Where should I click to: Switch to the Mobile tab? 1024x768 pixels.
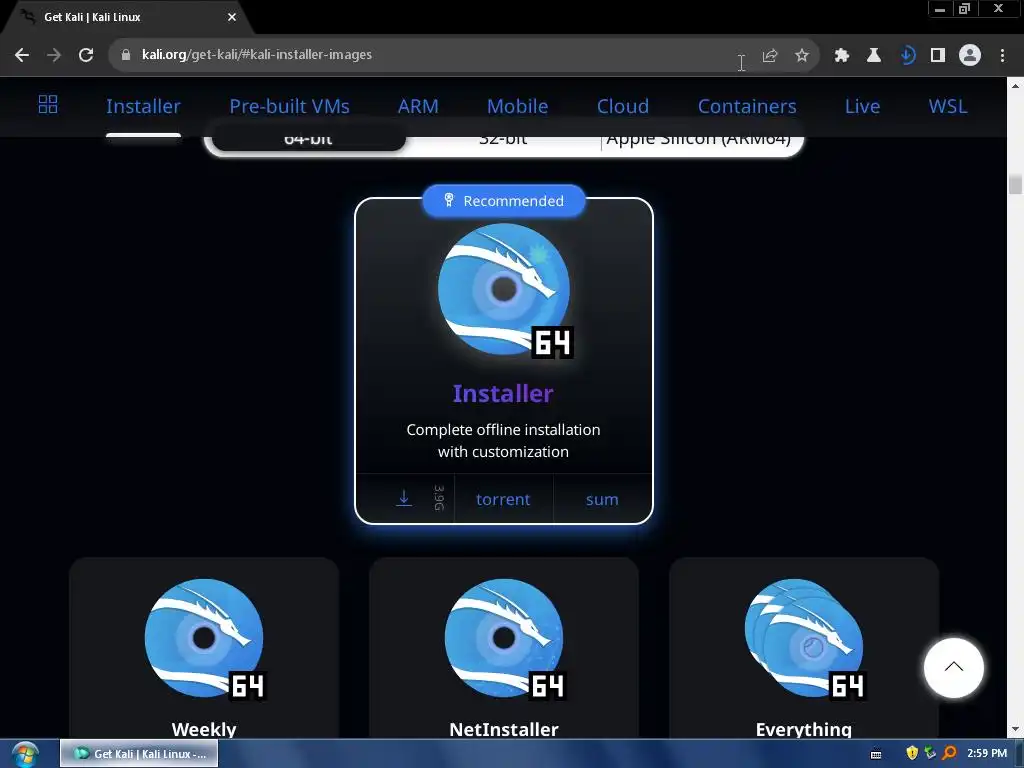517,106
